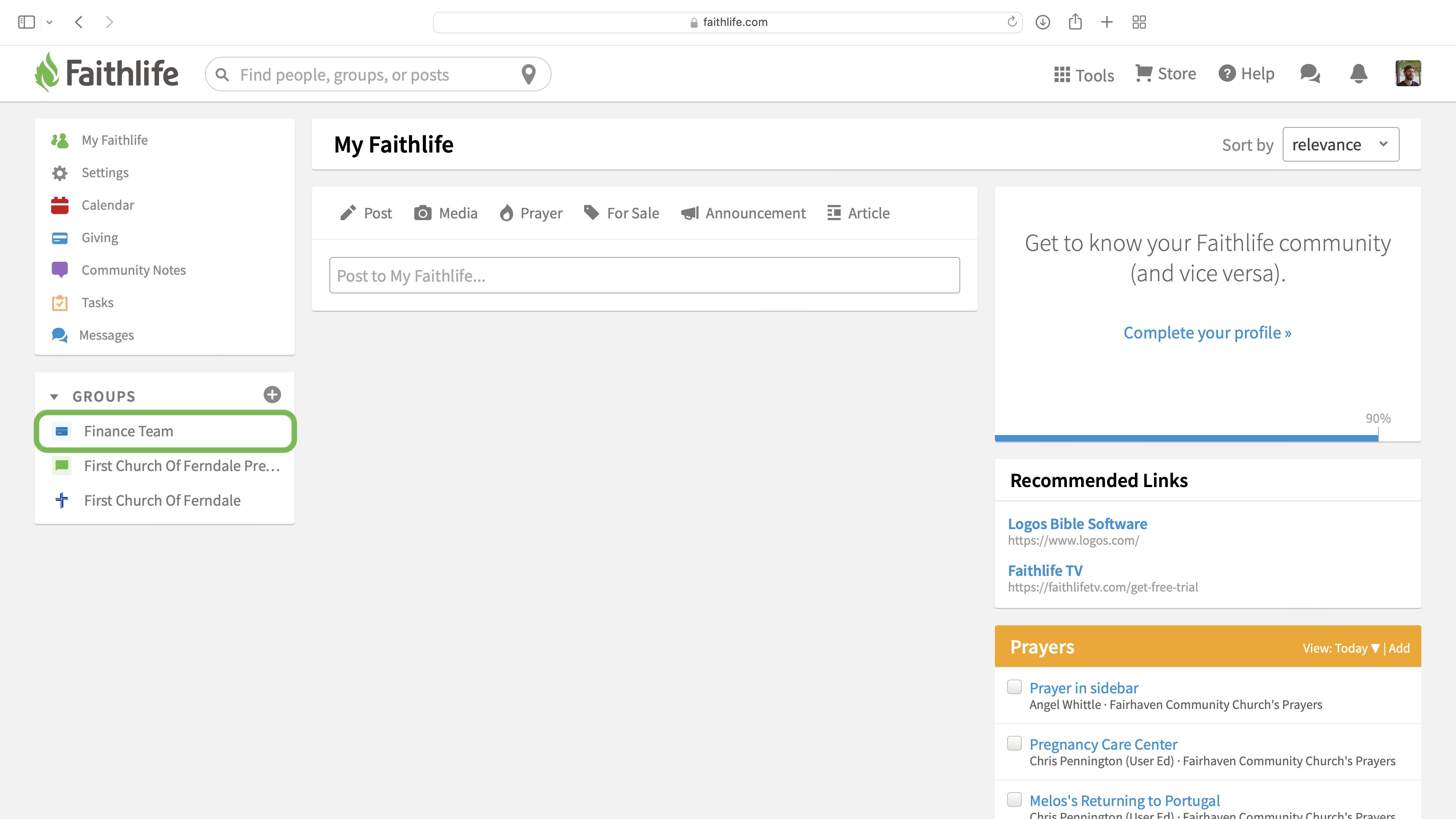The height and width of the screenshot is (819, 1456).
Task: Open Faithlife TV link
Action: (x=1045, y=570)
